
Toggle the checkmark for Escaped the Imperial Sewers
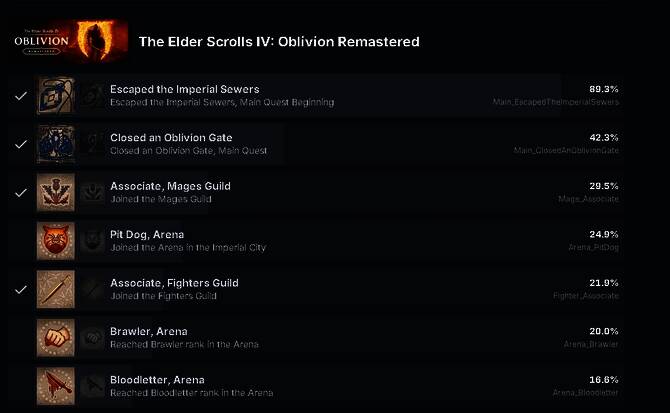21,96
